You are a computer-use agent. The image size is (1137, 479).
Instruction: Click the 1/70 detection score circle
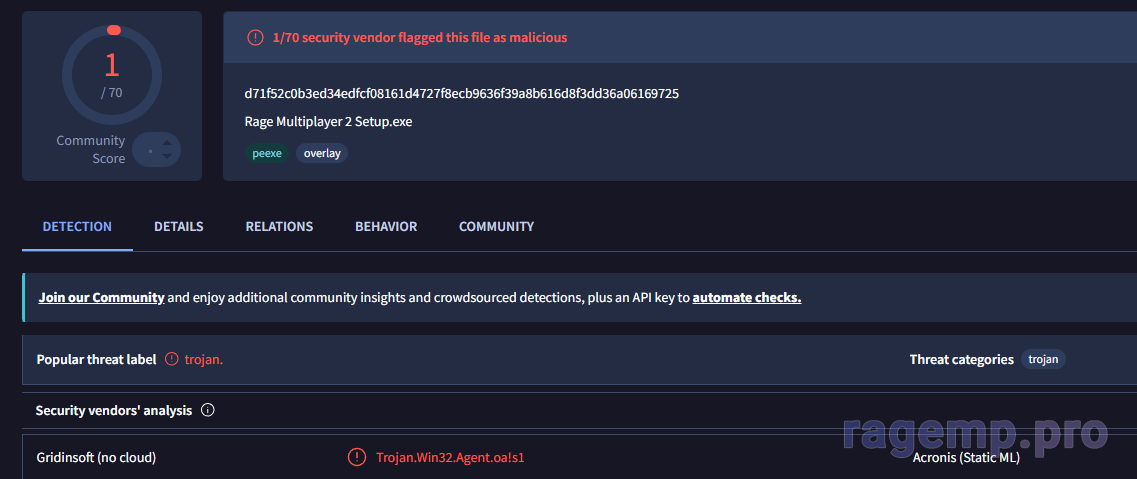[112, 75]
